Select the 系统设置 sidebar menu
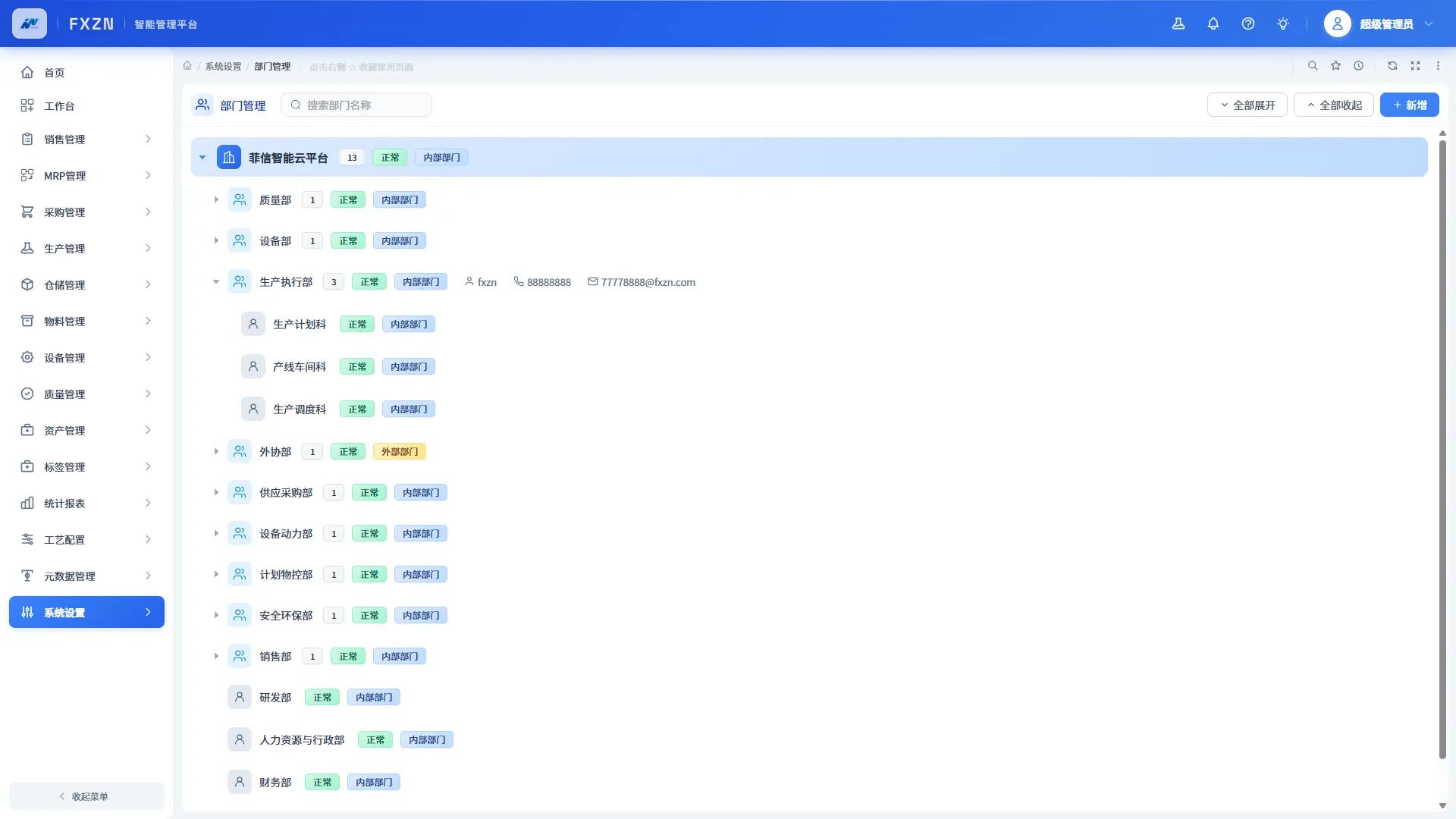The height and width of the screenshot is (819, 1456). [86, 612]
